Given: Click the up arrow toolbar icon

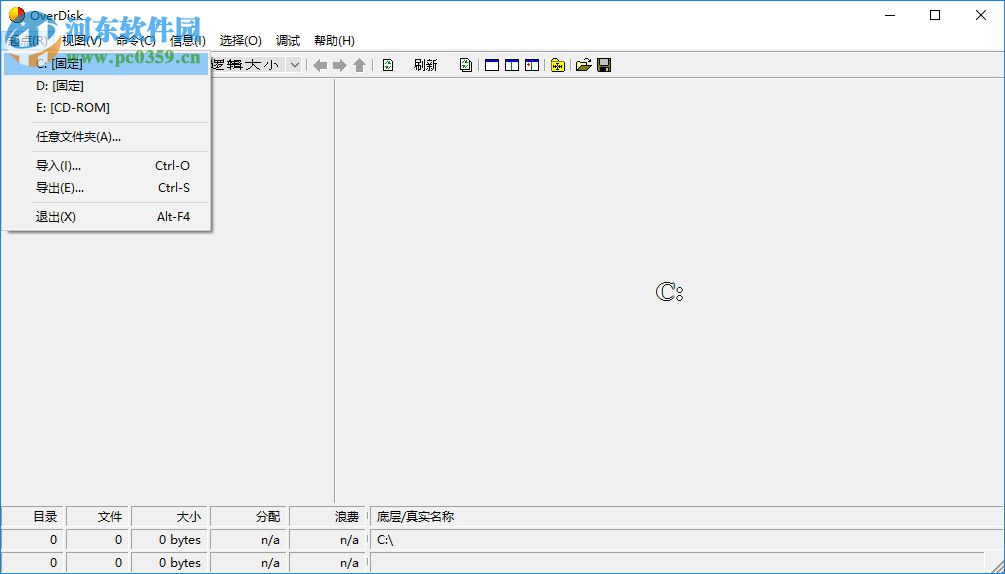Looking at the screenshot, I should (360, 65).
